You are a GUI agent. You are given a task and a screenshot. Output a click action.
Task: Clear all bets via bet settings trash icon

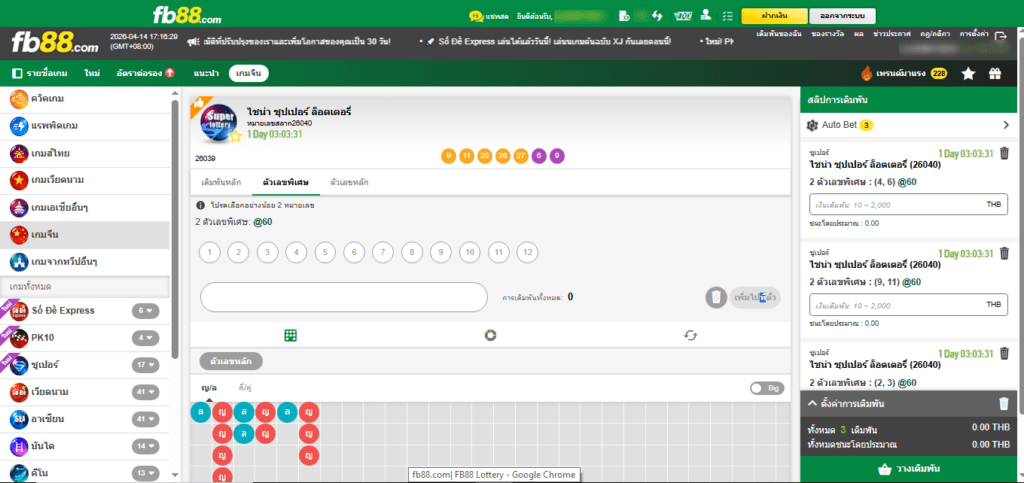click(1004, 404)
